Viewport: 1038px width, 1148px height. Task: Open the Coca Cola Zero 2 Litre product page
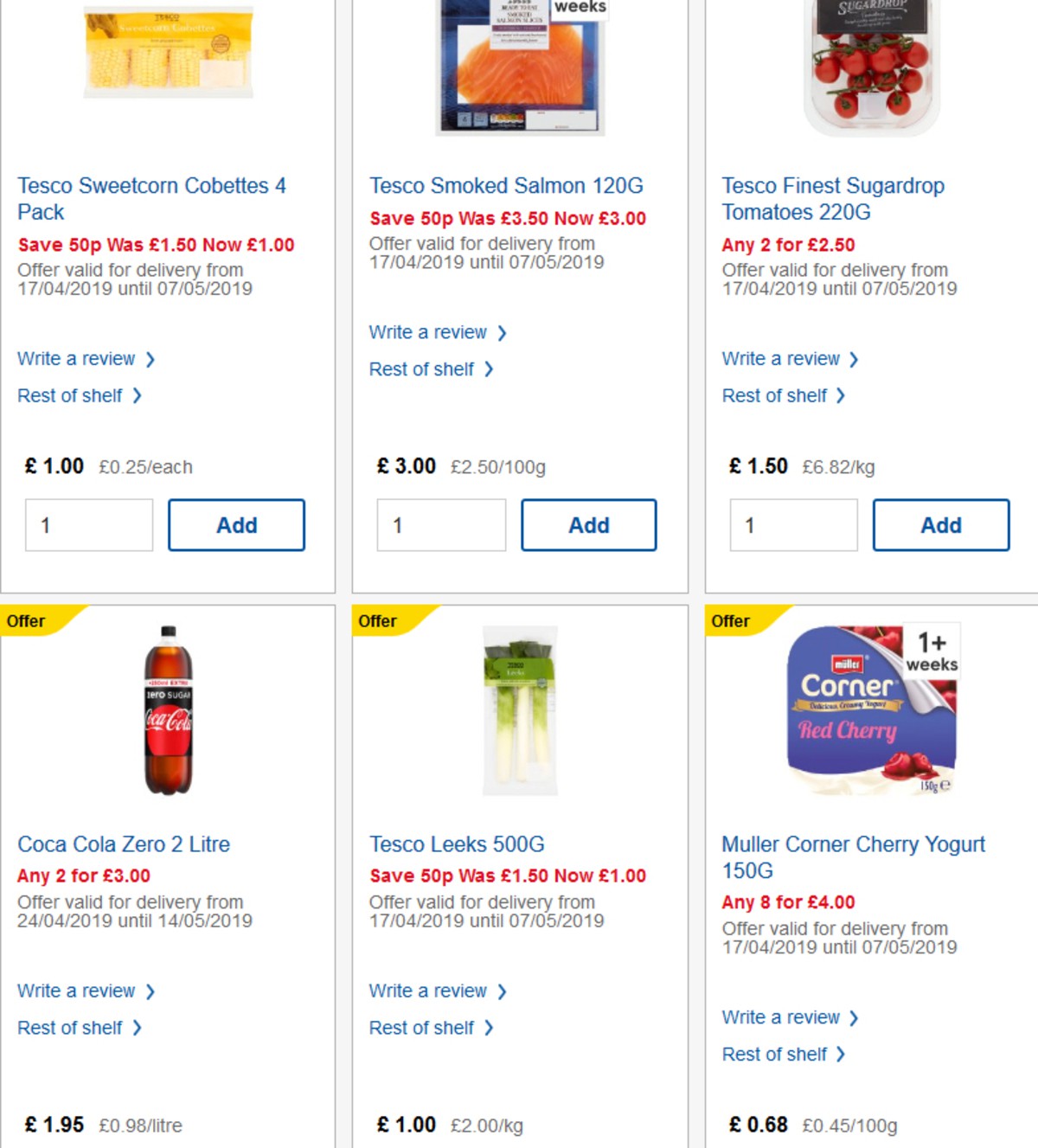(124, 843)
